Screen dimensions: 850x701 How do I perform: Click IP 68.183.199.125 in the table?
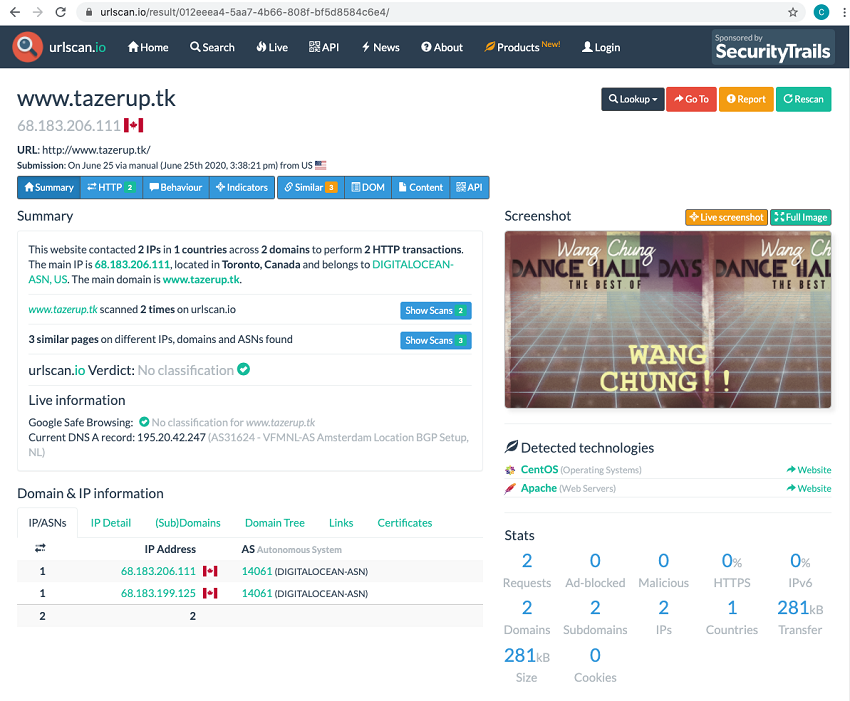158,593
